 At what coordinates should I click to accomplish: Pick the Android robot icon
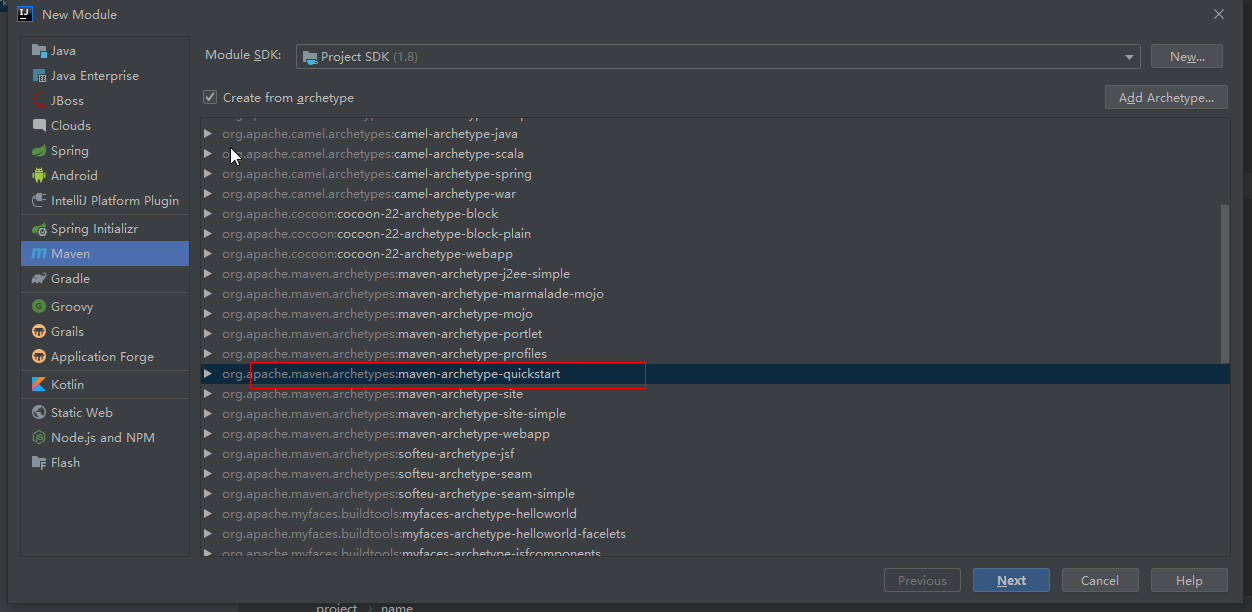(x=39, y=176)
